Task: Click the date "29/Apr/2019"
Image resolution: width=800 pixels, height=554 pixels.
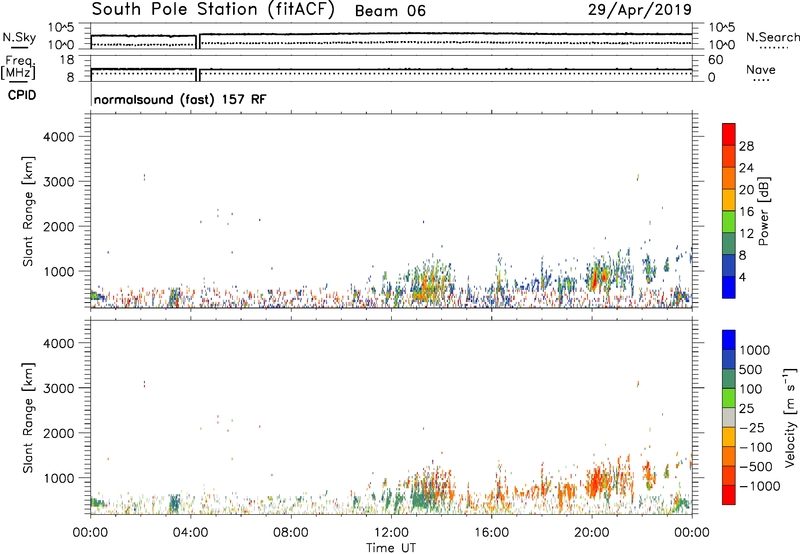Action: pos(640,10)
